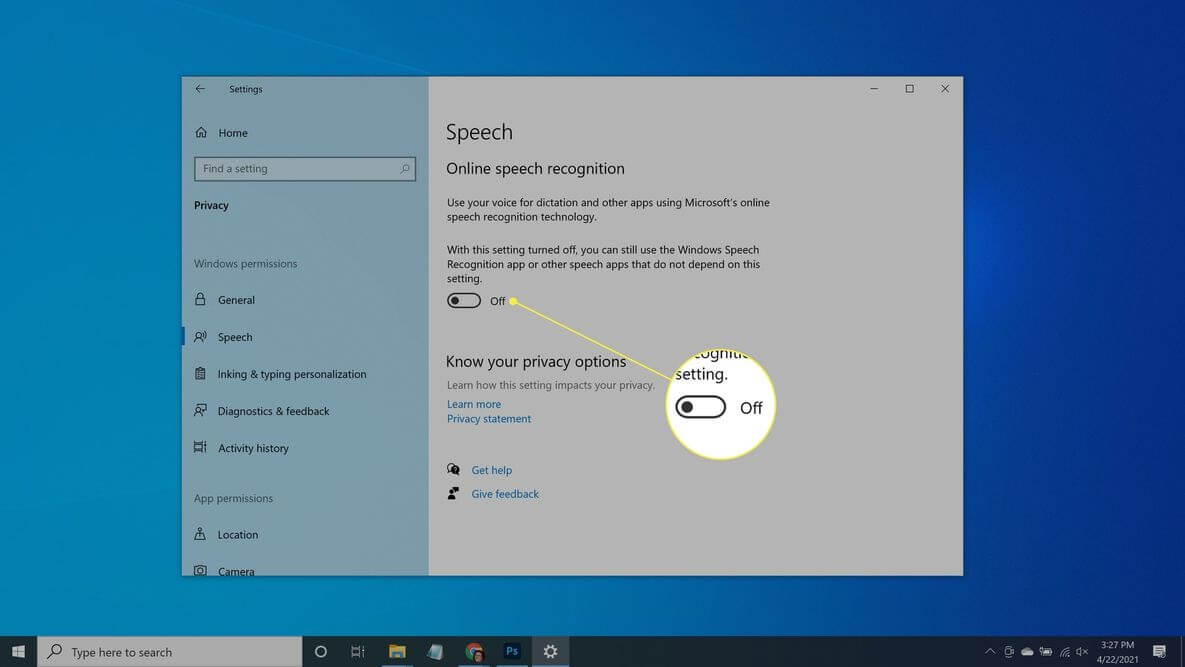Select Speech in sidebar
This screenshot has height=667, width=1185.
click(x=234, y=337)
